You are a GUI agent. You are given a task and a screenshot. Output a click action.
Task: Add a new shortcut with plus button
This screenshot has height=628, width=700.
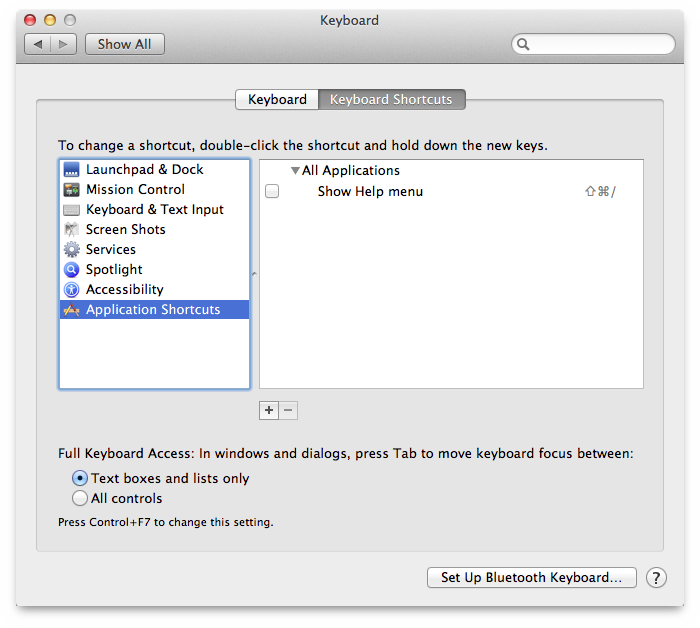269,410
